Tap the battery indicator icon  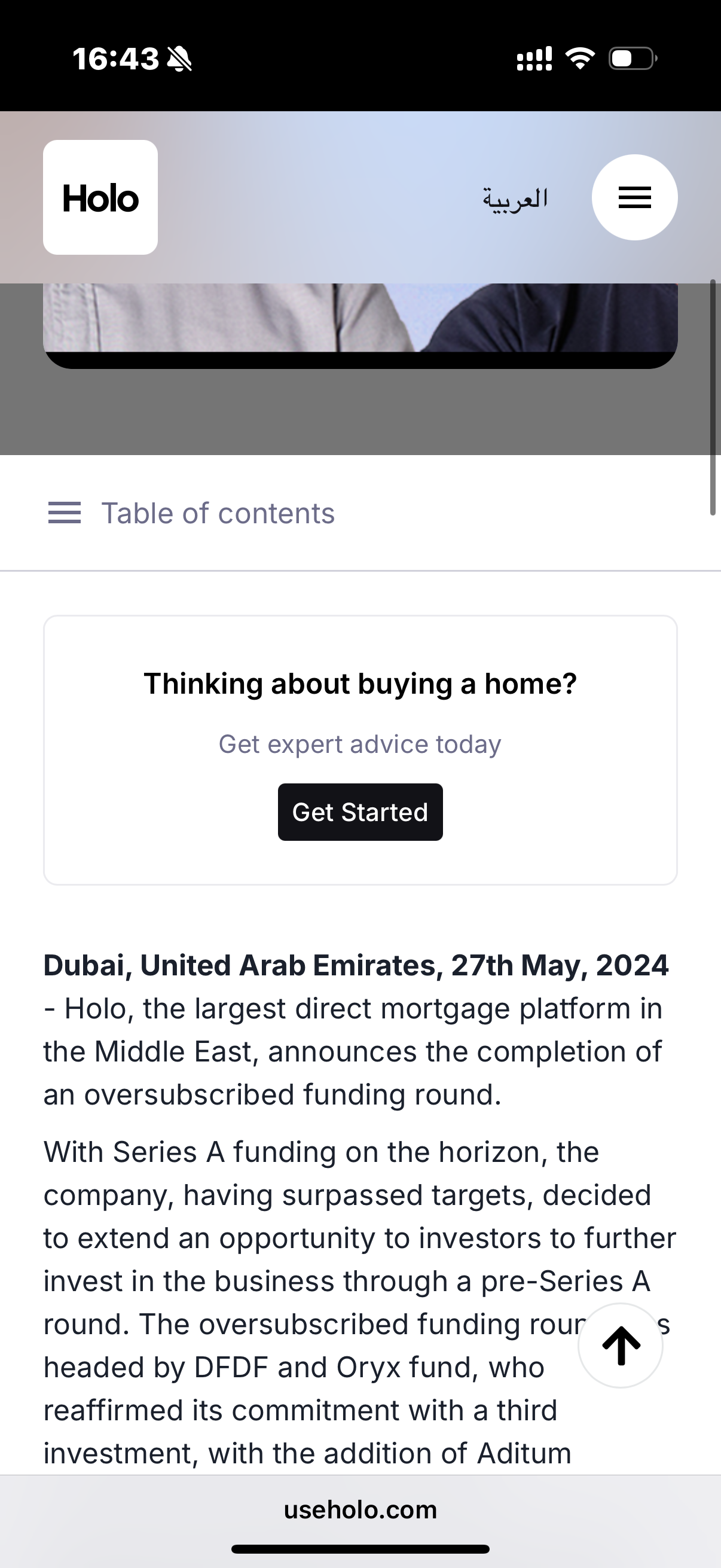pyautogui.click(x=633, y=59)
